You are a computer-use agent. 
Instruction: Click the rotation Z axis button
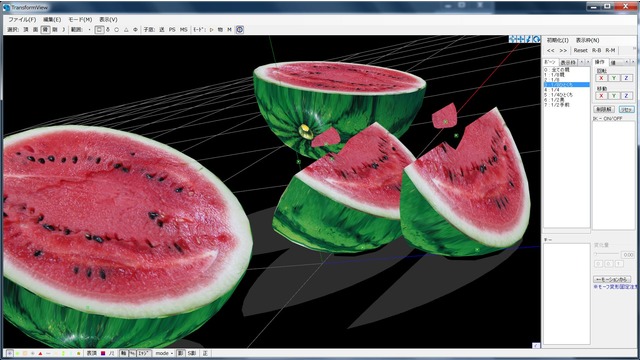pyautogui.click(x=627, y=78)
